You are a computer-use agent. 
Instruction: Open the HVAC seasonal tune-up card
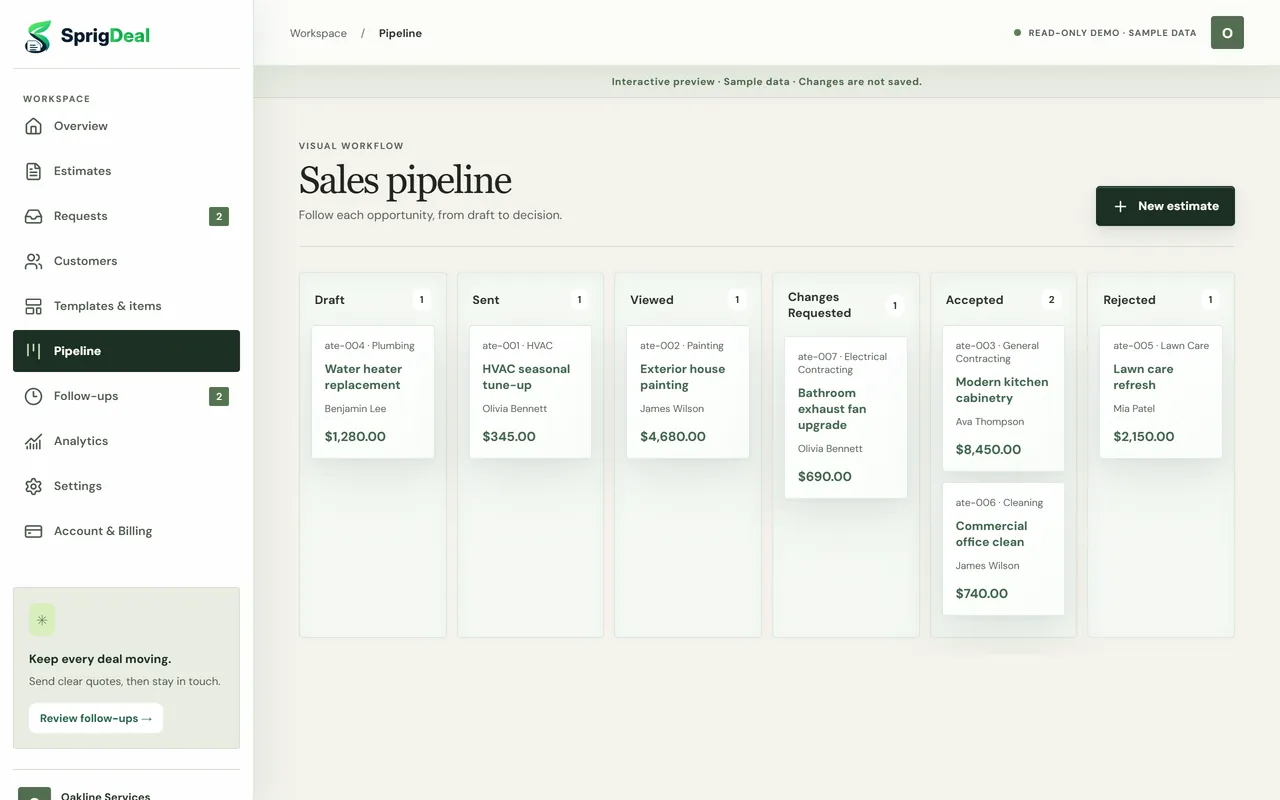[530, 392]
